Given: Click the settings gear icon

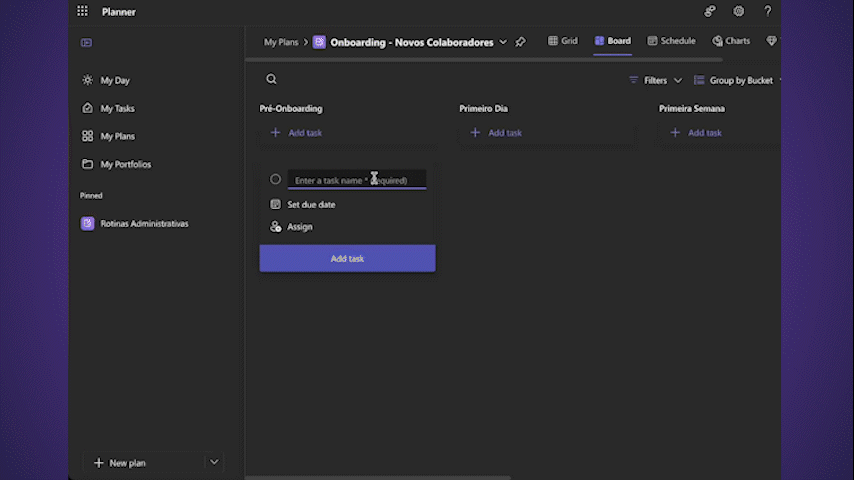Looking at the screenshot, I should pos(738,12).
